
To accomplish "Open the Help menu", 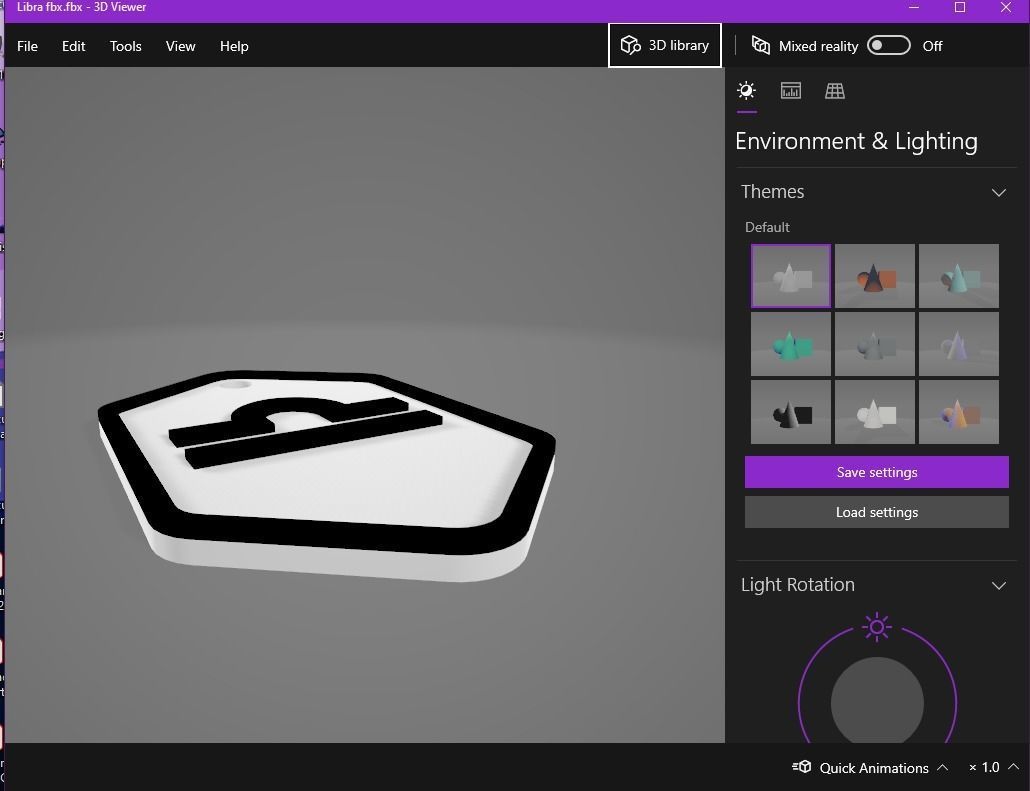I will point(234,46).
